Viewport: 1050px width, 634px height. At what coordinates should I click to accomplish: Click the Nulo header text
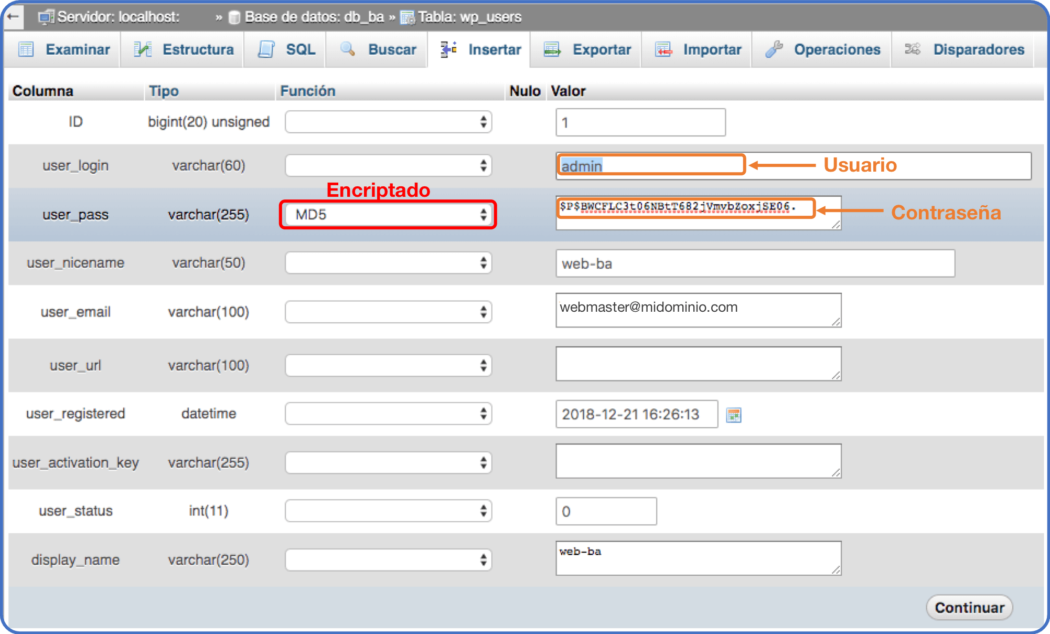click(524, 91)
